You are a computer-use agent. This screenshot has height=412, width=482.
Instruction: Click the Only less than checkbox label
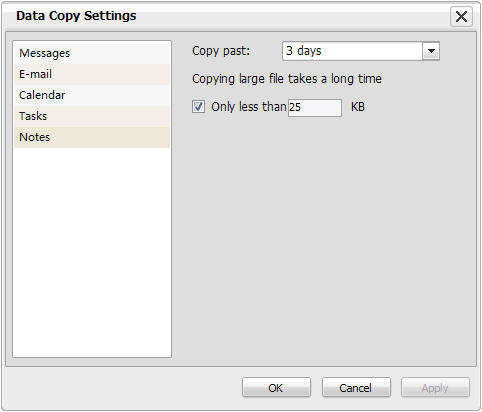click(249, 107)
